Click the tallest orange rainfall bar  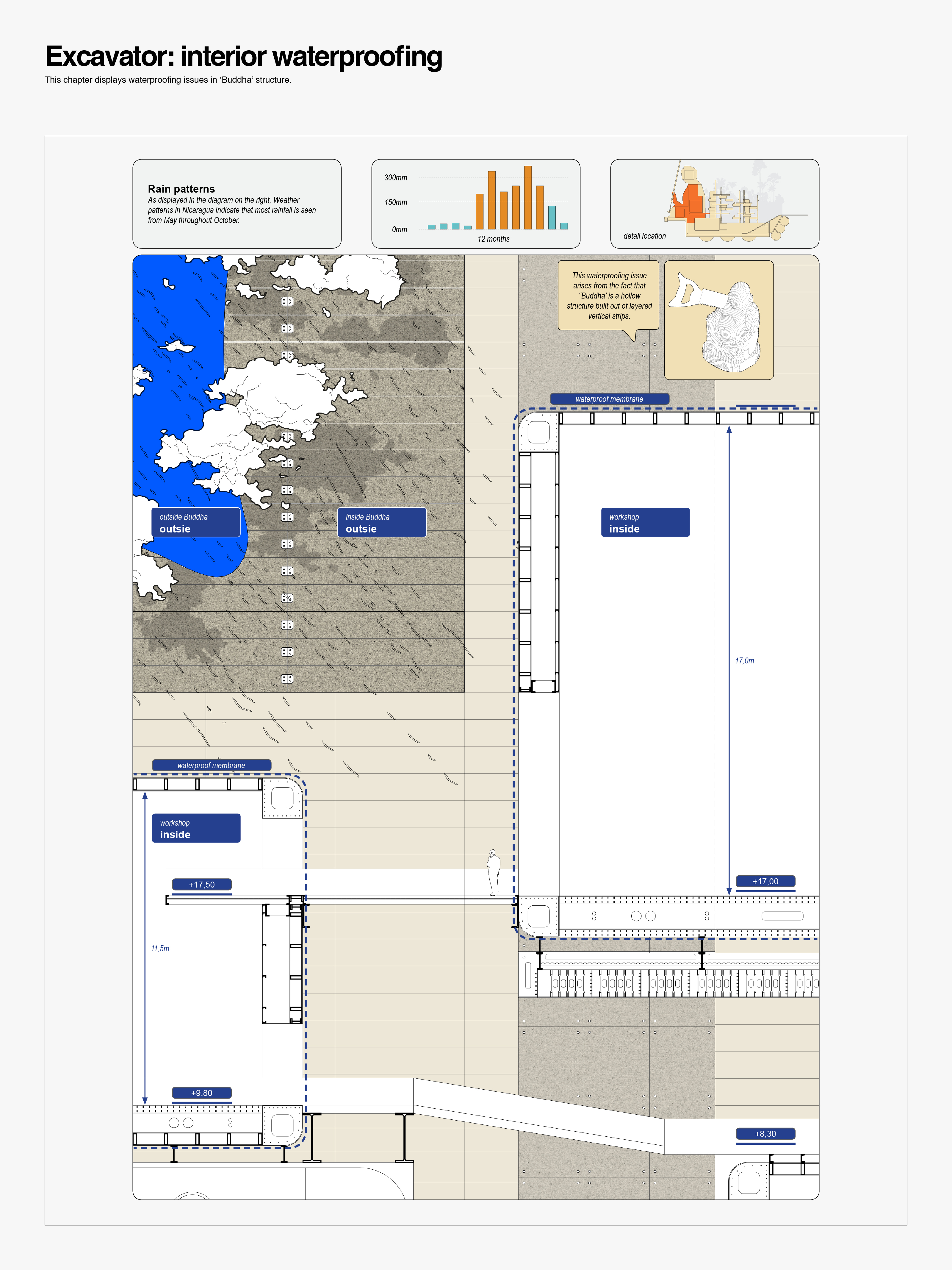pos(528,198)
